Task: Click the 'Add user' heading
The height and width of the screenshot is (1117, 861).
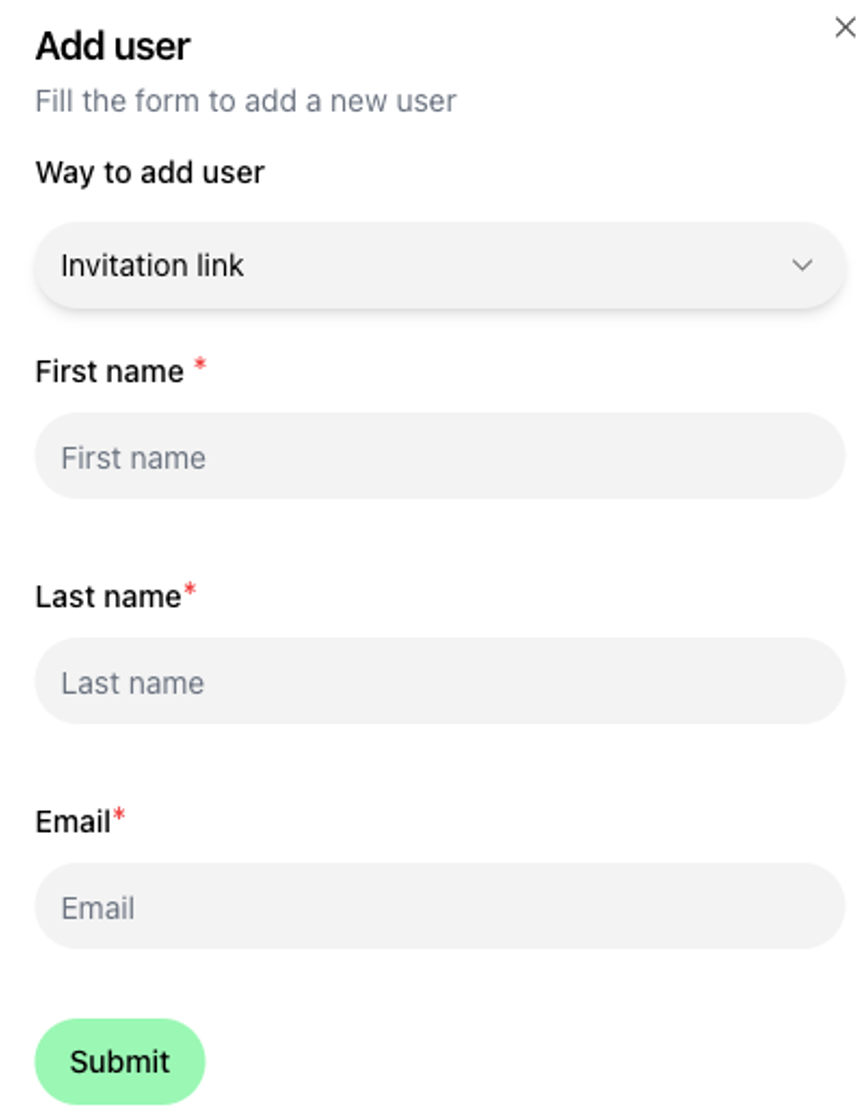Action: 113,46
